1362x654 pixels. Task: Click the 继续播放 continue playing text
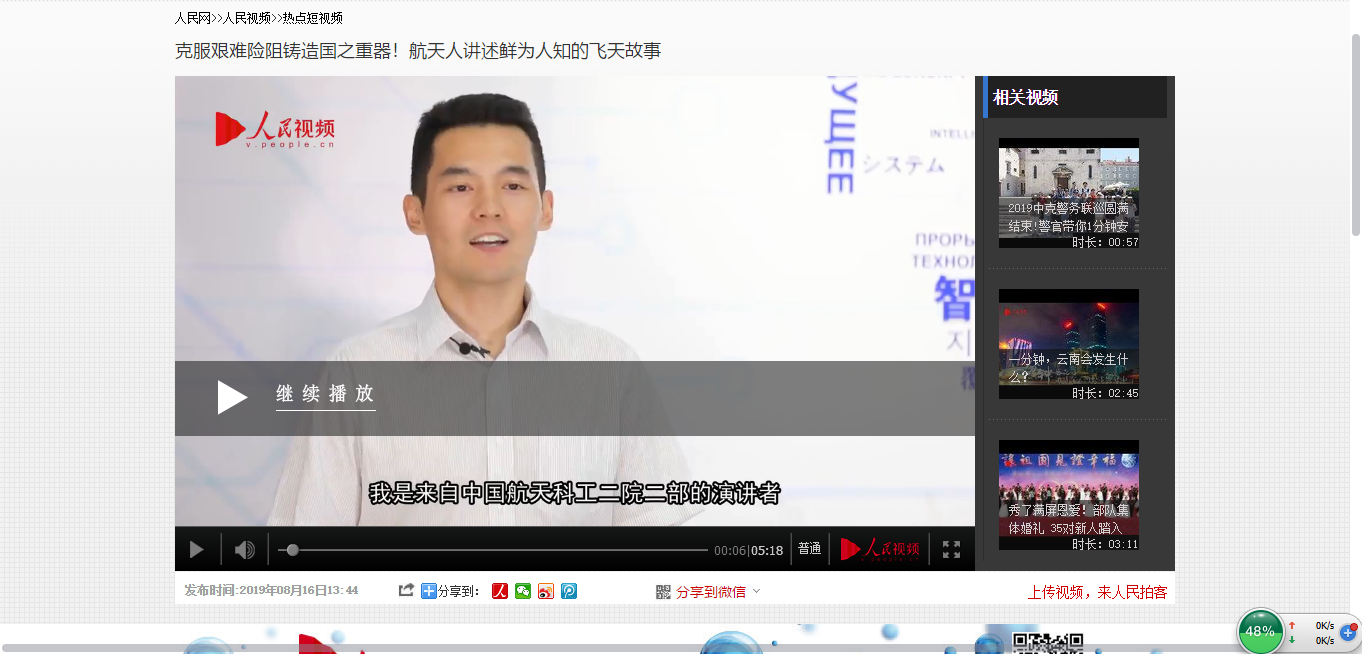(325, 394)
